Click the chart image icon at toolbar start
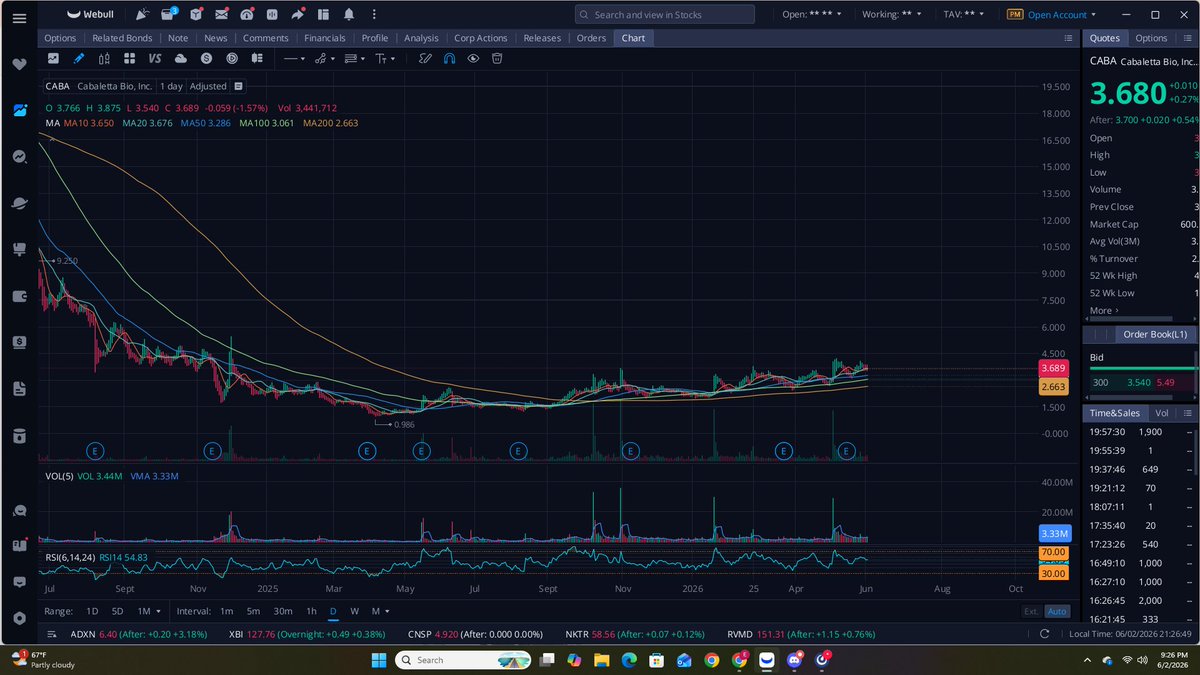Image resolution: width=1200 pixels, height=675 pixels. tap(53, 59)
